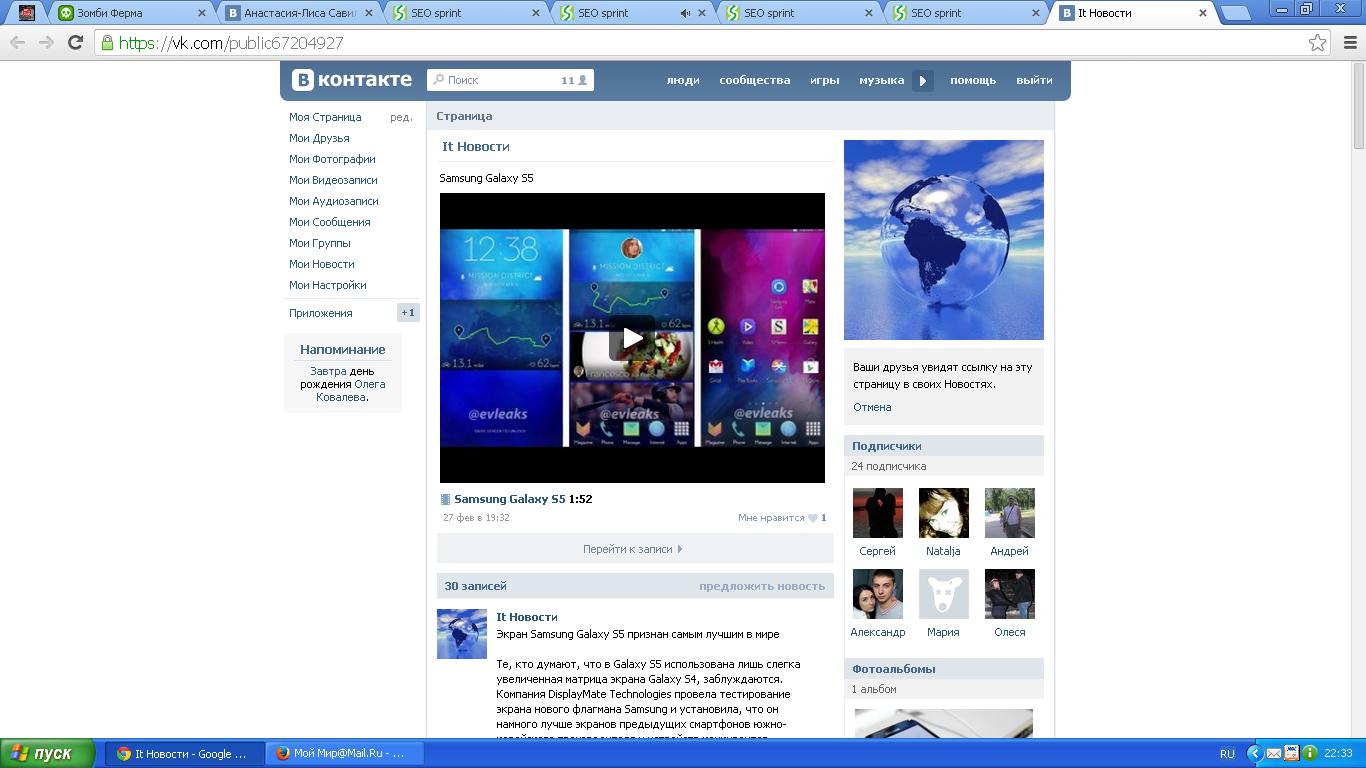1366x768 pixels.
Task: Like the post with the heart icon
Action: point(813,518)
